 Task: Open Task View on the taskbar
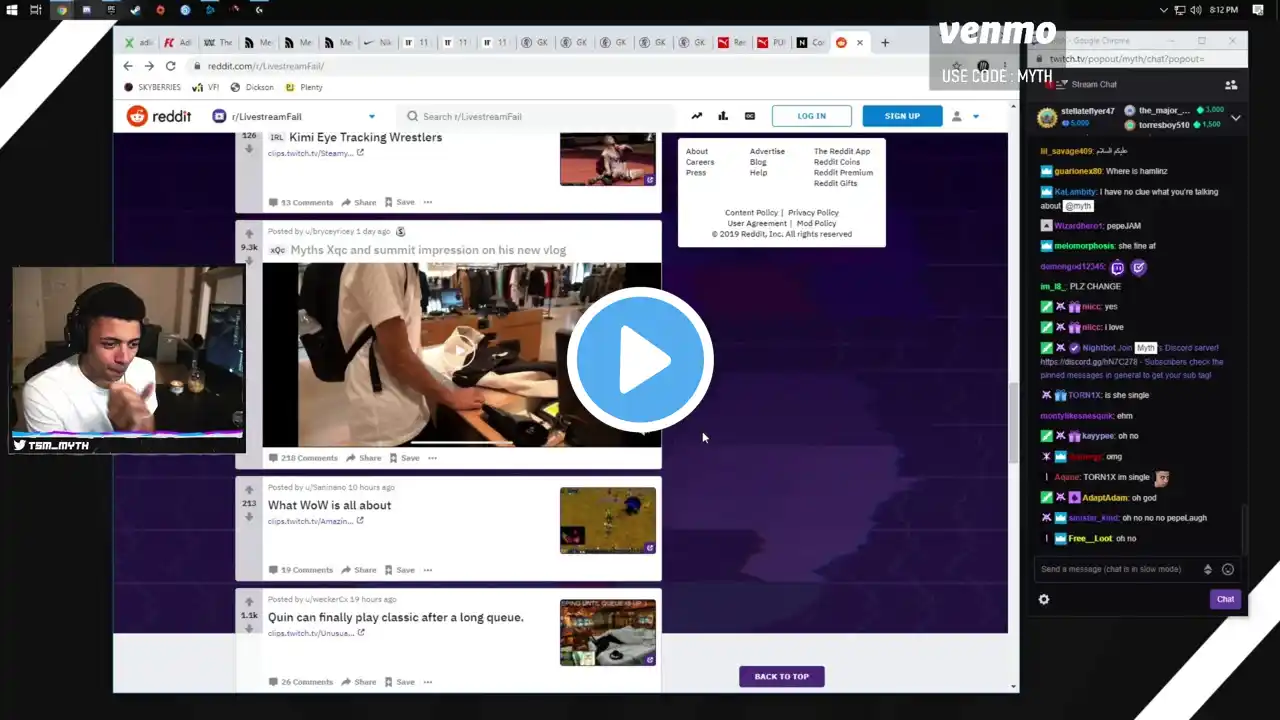click(x=36, y=10)
